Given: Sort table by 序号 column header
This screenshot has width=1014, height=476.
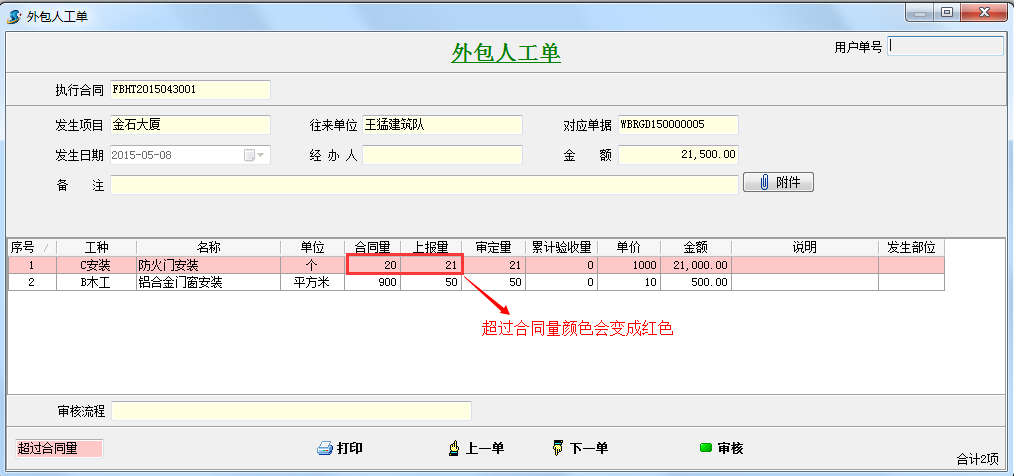Looking at the screenshot, I should (x=23, y=247).
